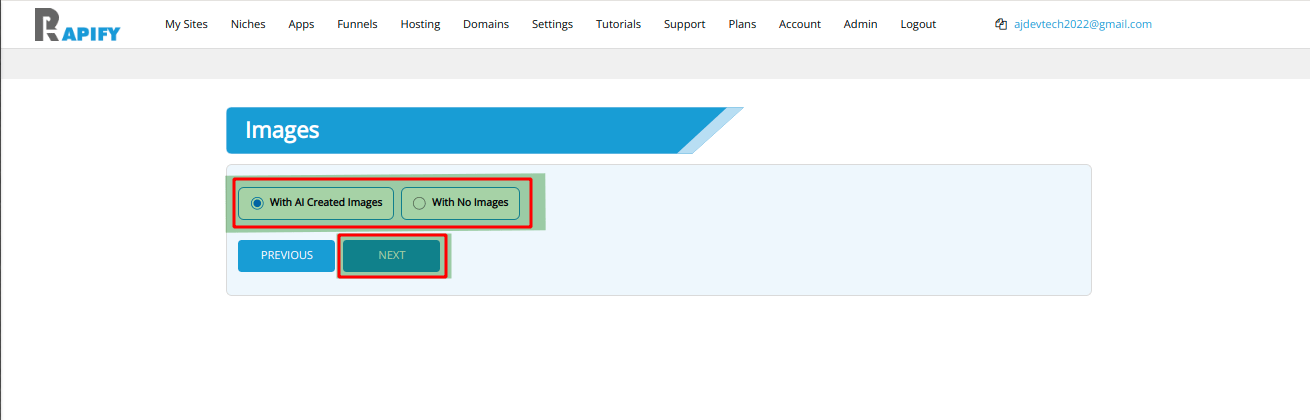The width and height of the screenshot is (1310, 420).
Task: Open Settings from the top navigation
Action: 552,24
